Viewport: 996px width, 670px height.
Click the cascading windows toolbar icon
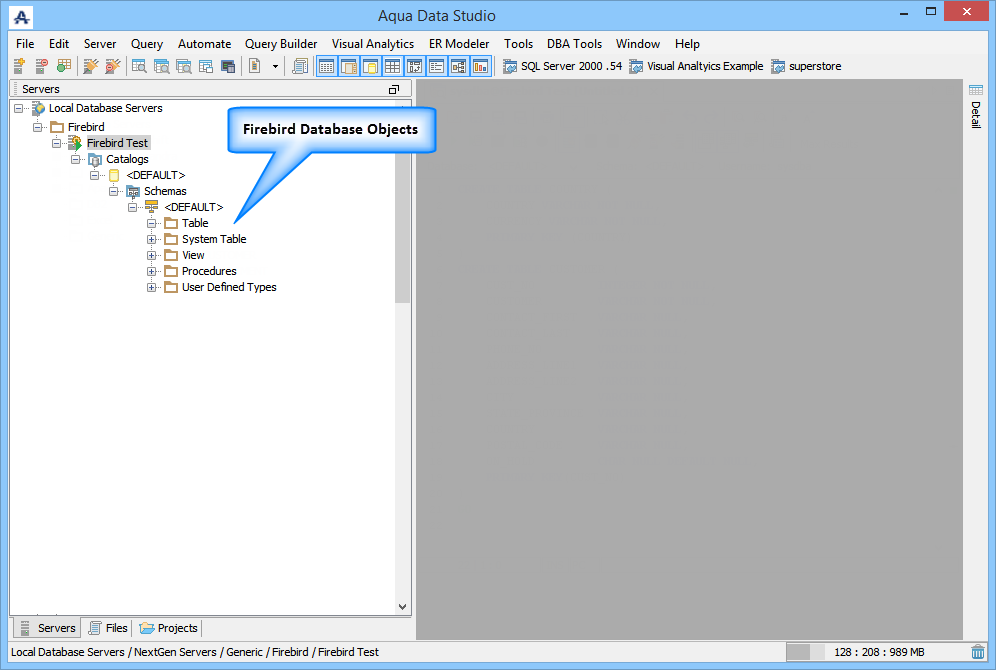pos(206,65)
